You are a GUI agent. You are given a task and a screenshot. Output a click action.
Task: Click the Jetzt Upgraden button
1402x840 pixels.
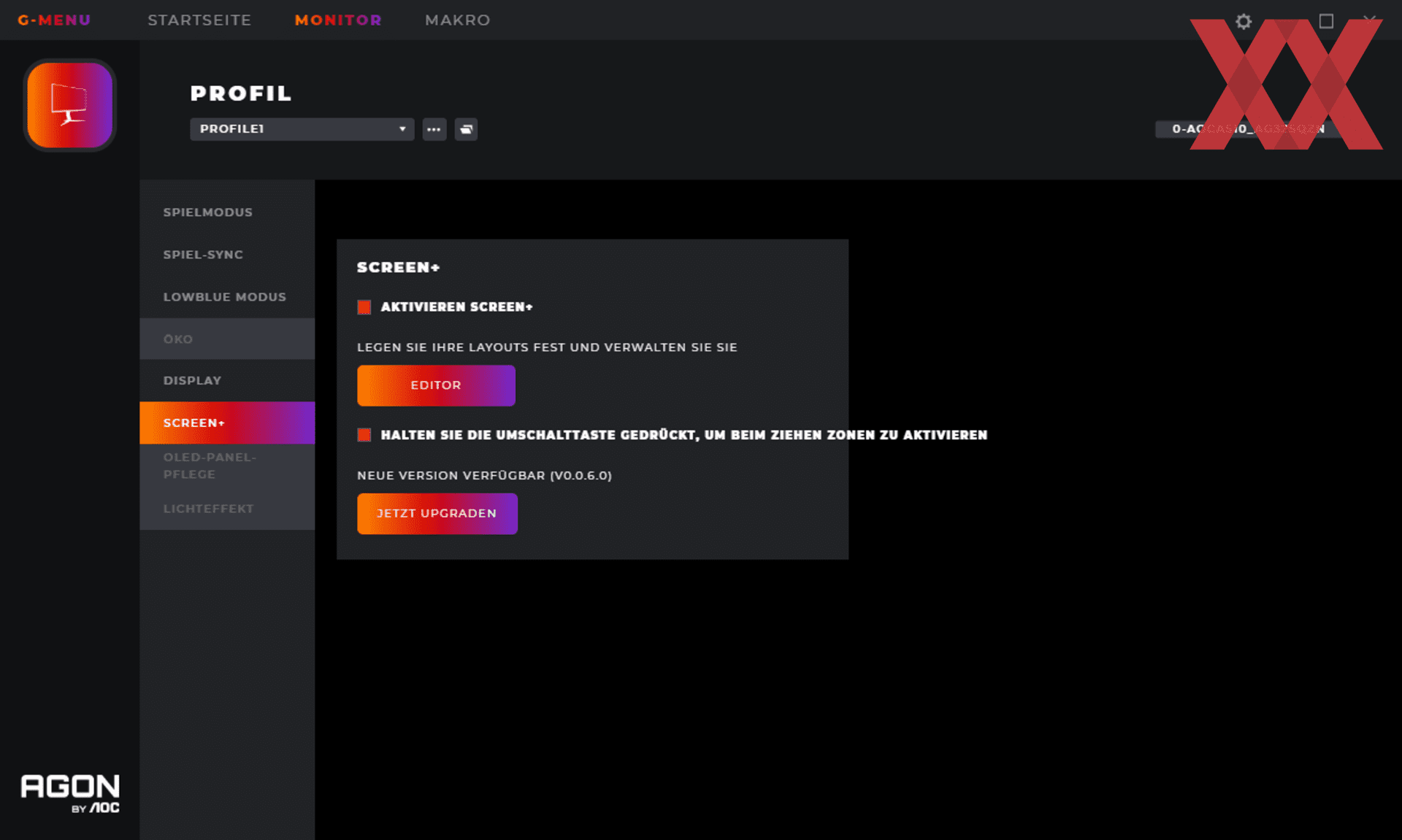(x=437, y=514)
